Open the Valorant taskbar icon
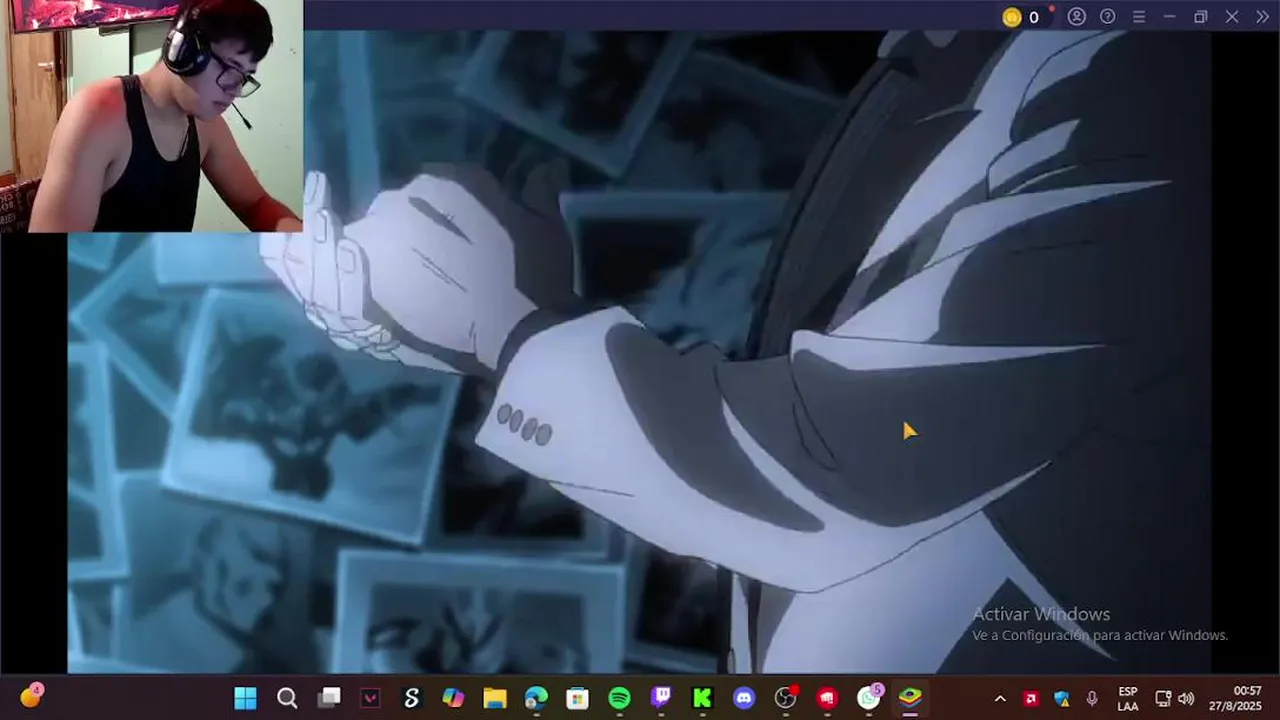1280x720 pixels. [370, 698]
